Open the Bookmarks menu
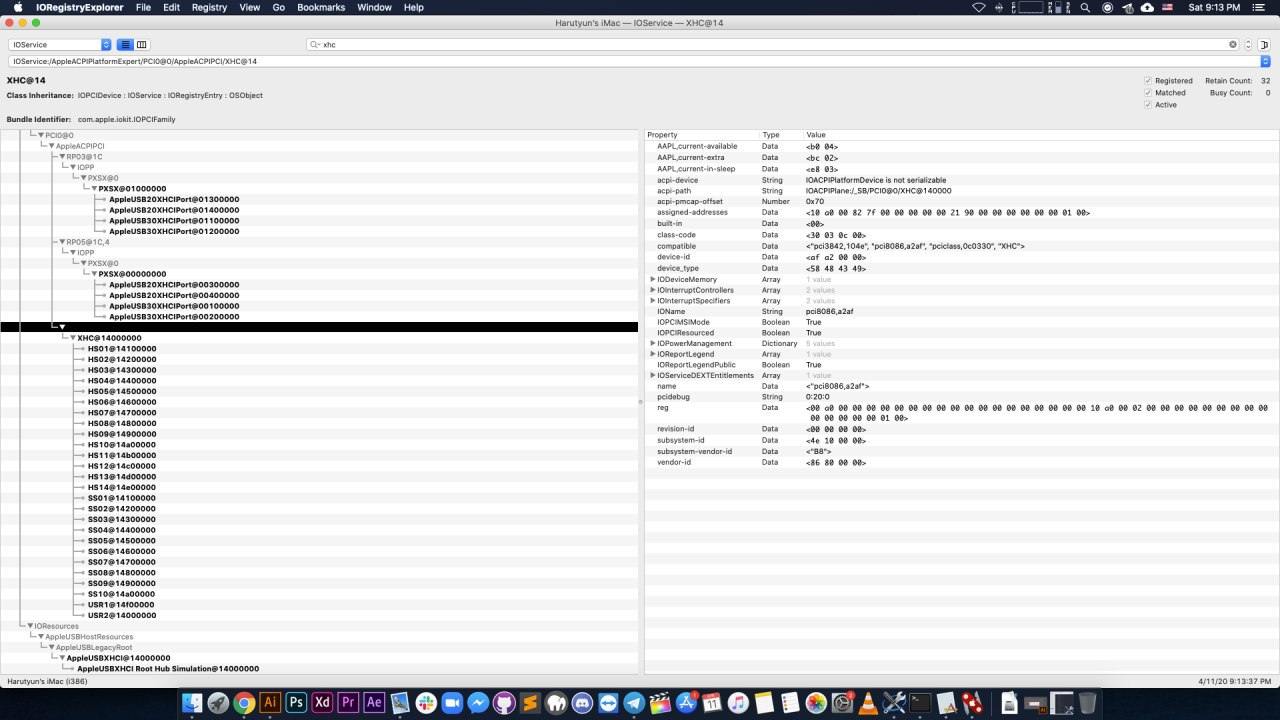The width and height of the screenshot is (1280, 720). 319,7
